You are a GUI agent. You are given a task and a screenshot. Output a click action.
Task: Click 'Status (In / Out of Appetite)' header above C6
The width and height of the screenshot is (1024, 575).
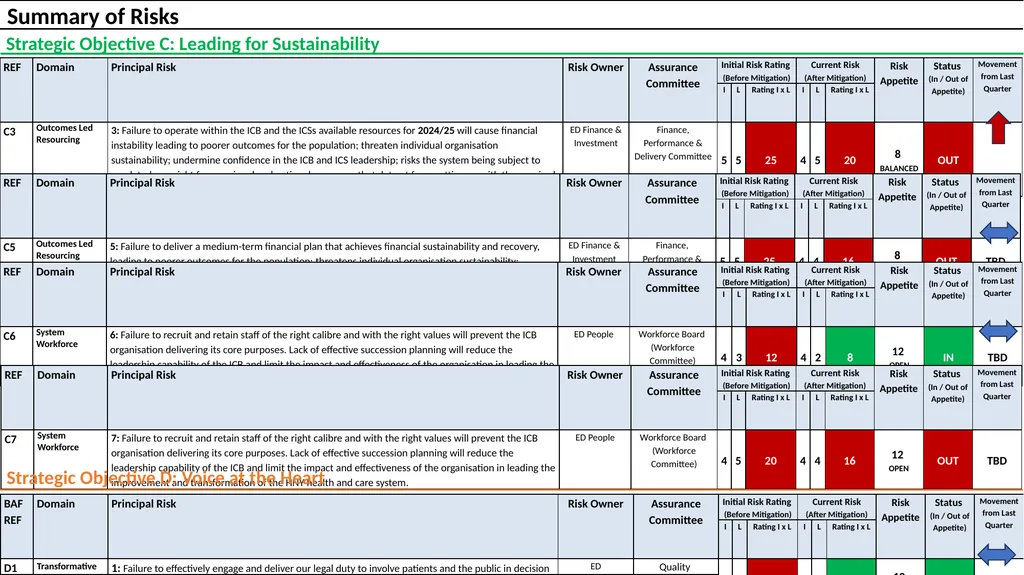tap(947, 283)
